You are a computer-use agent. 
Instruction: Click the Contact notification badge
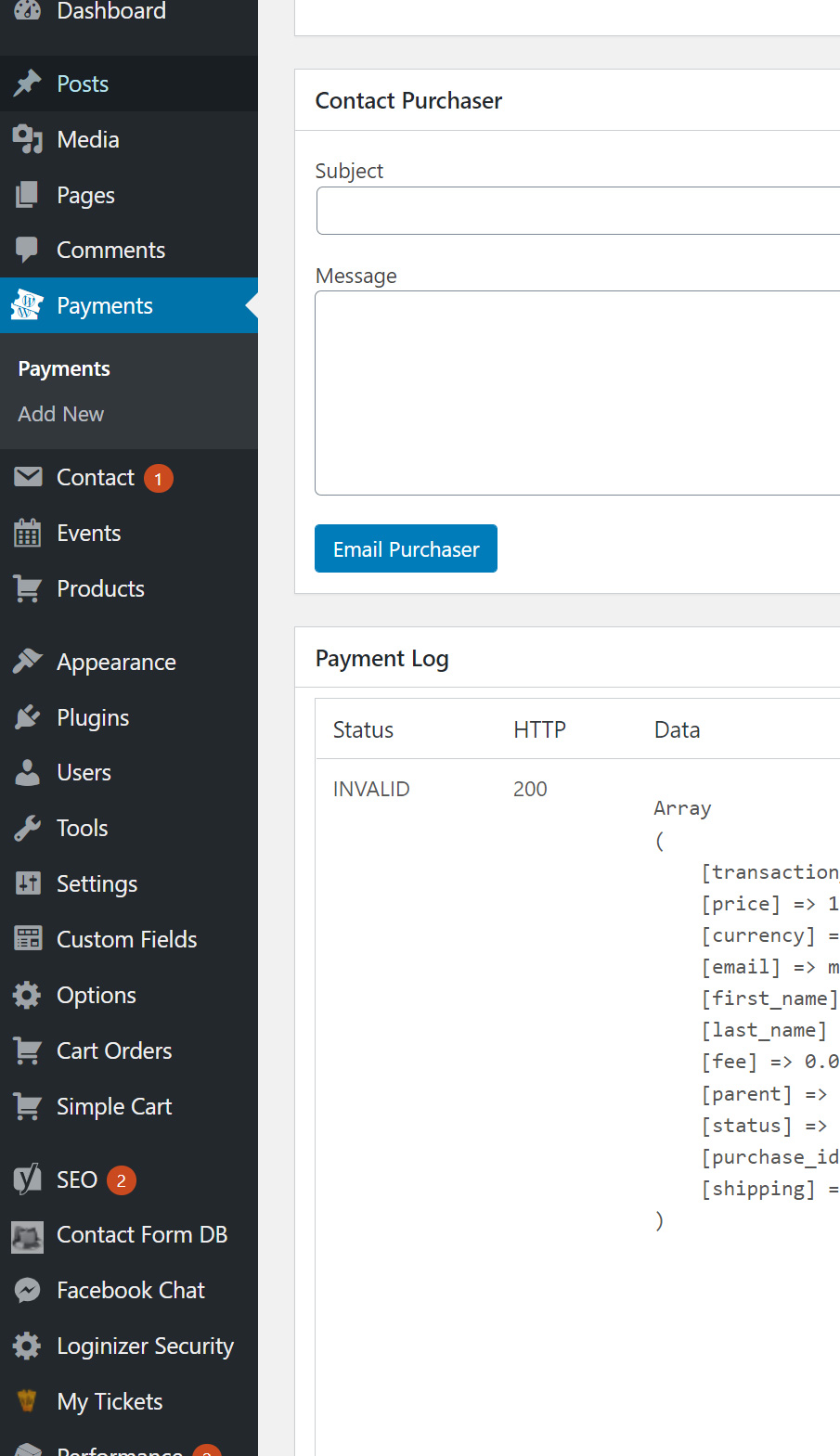point(159,479)
